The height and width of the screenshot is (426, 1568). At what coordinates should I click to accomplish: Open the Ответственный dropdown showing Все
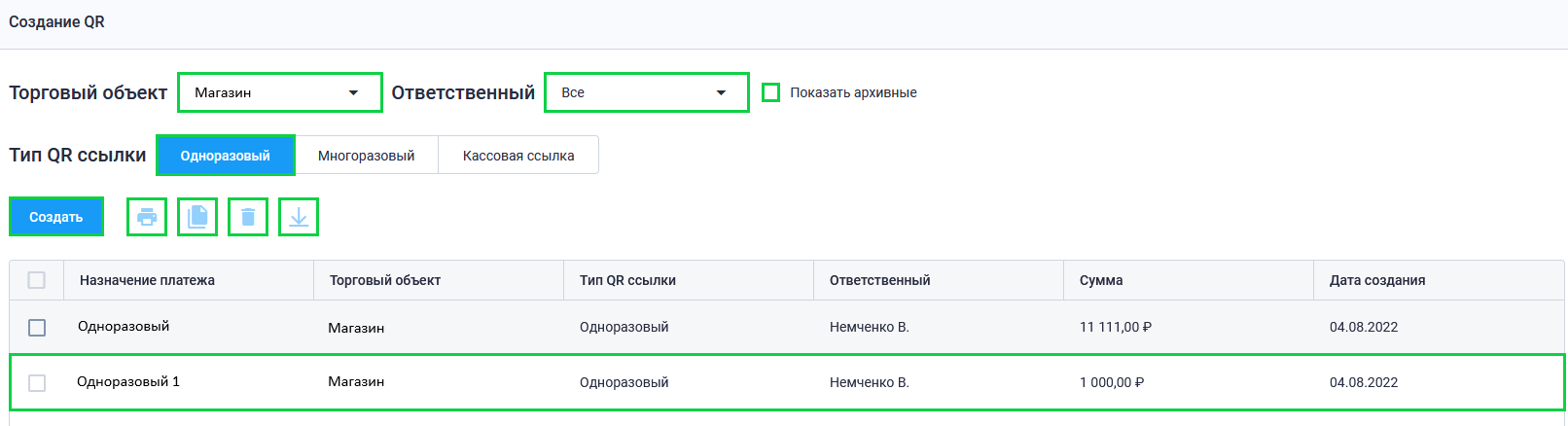coord(647,92)
